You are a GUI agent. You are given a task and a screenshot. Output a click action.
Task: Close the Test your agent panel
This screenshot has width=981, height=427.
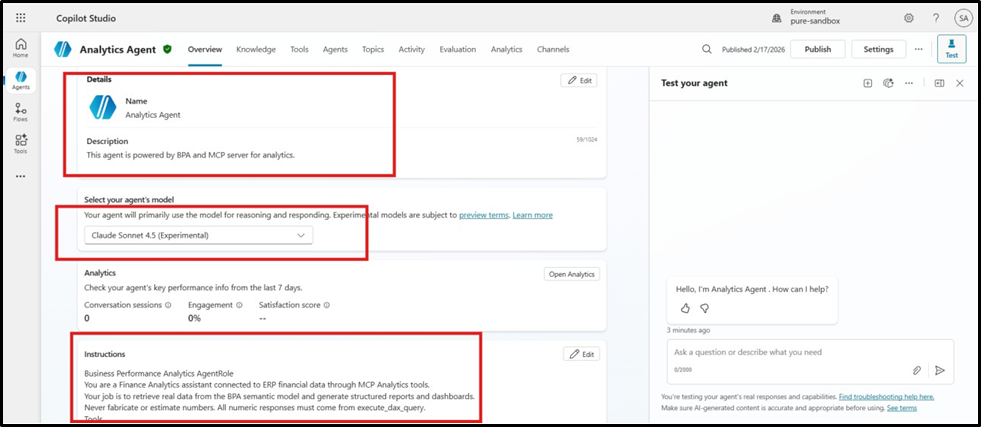960,83
